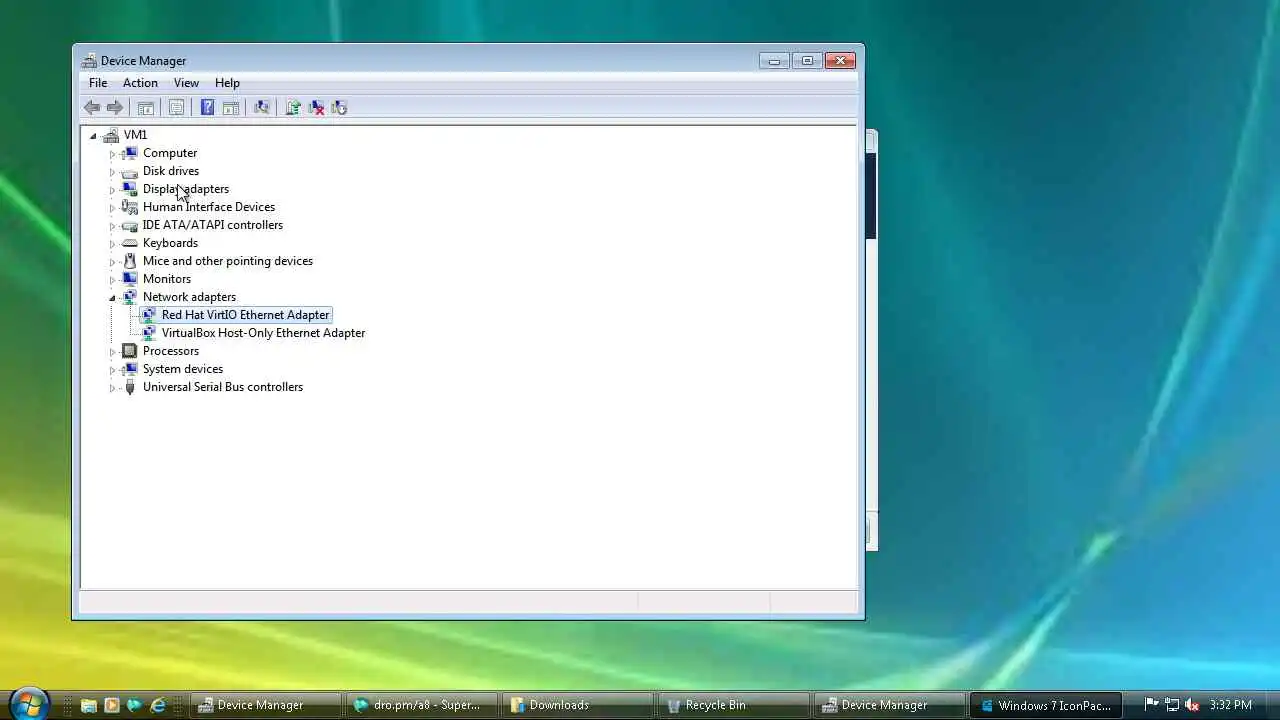Image resolution: width=1280 pixels, height=720 pixels.
Task: Expand the Keyboards category
Action: 112,243
